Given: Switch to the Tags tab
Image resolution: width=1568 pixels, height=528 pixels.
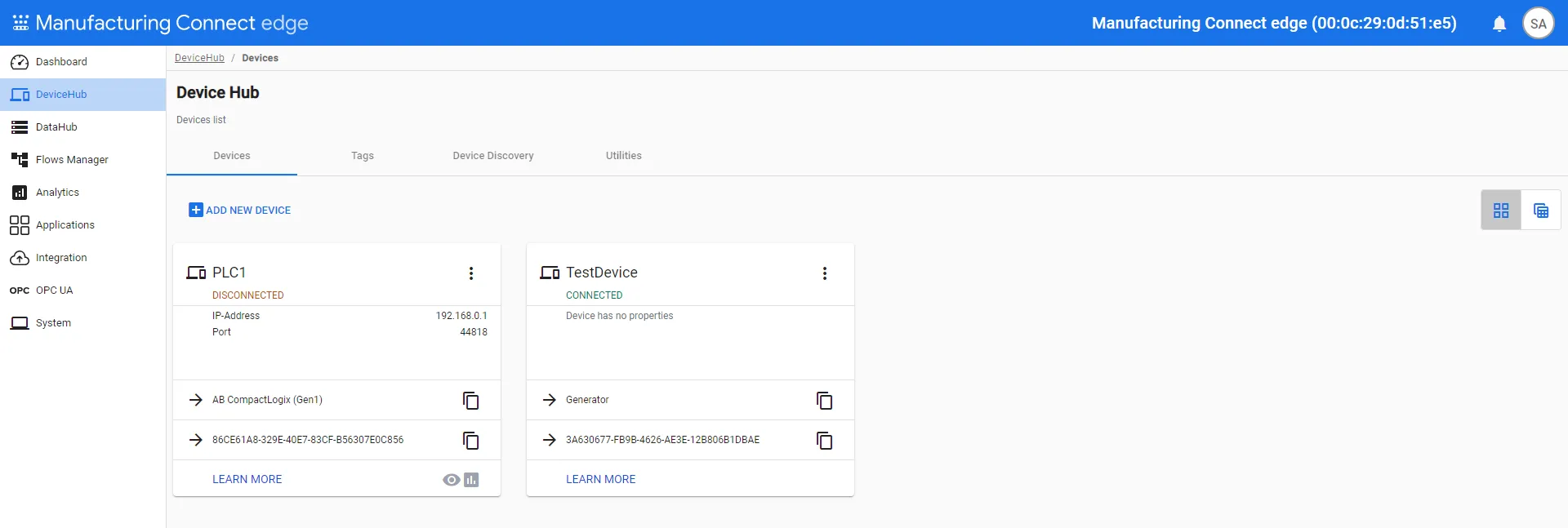Looking at the screenshot, I should (x=363, y=156).
